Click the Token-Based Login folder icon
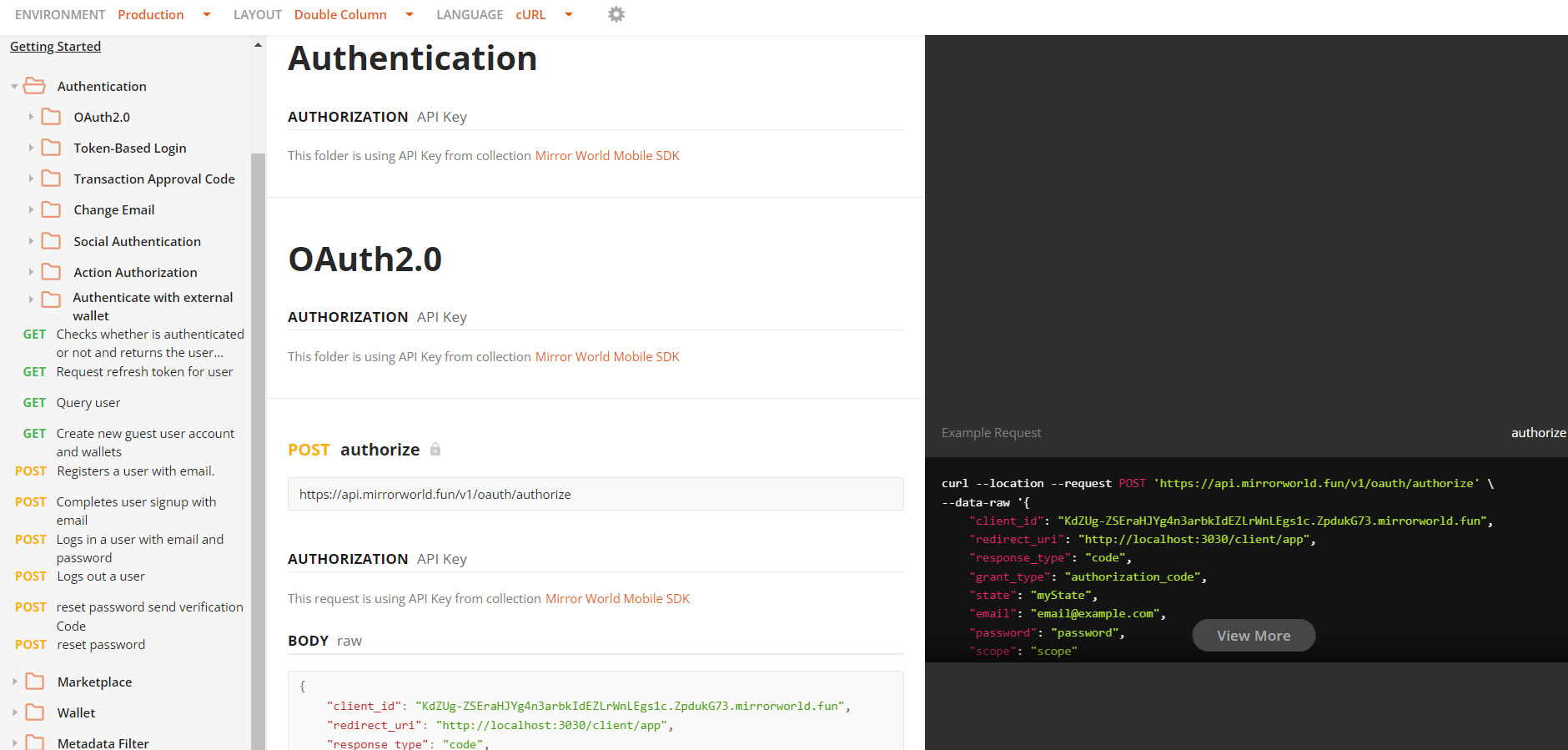Image resolution: width=1568 pixels, height=750 pixels. pyautogui.click(x=51, y=148)
